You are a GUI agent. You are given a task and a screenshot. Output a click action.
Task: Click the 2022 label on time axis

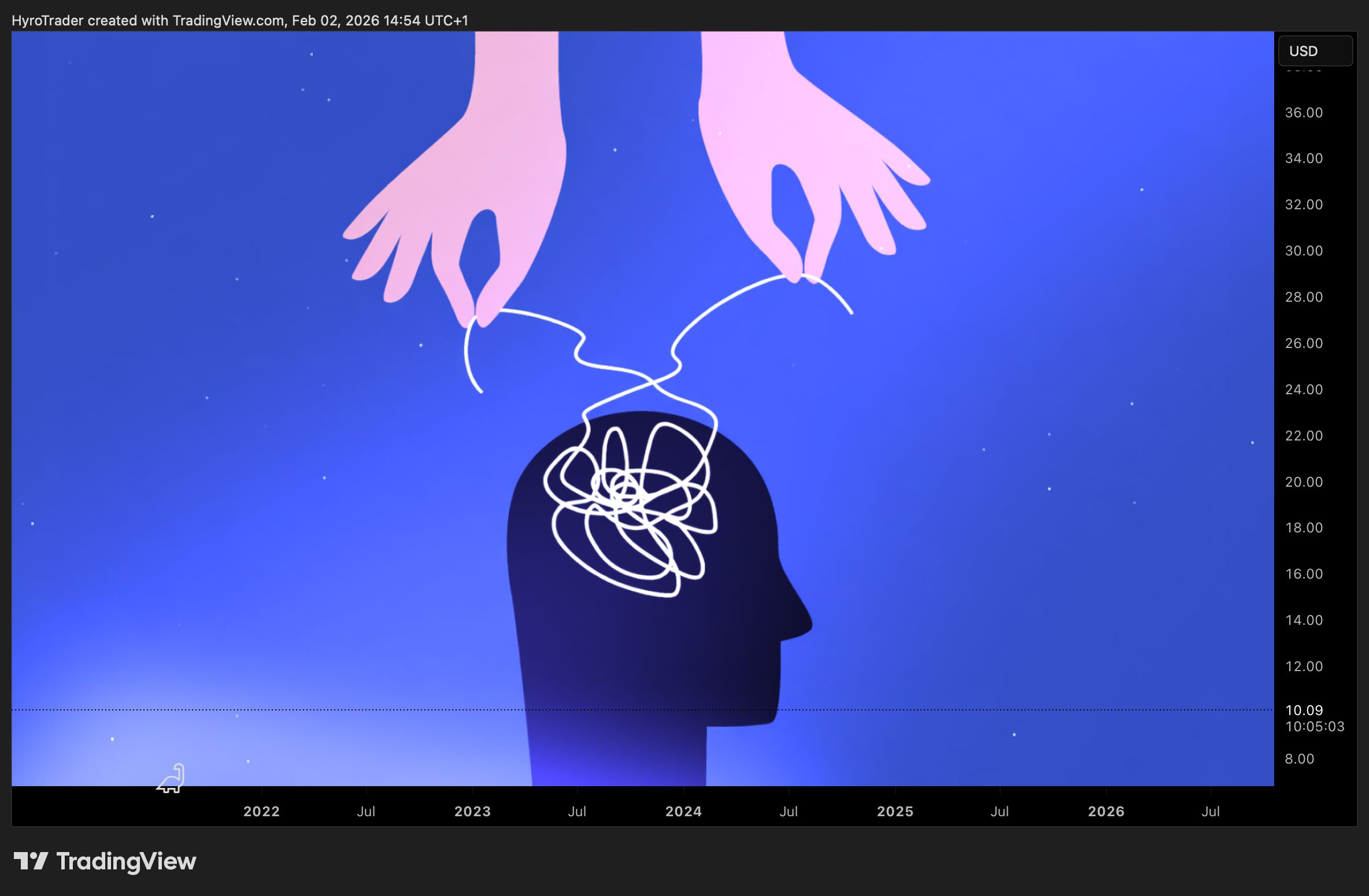coord(261,811)
